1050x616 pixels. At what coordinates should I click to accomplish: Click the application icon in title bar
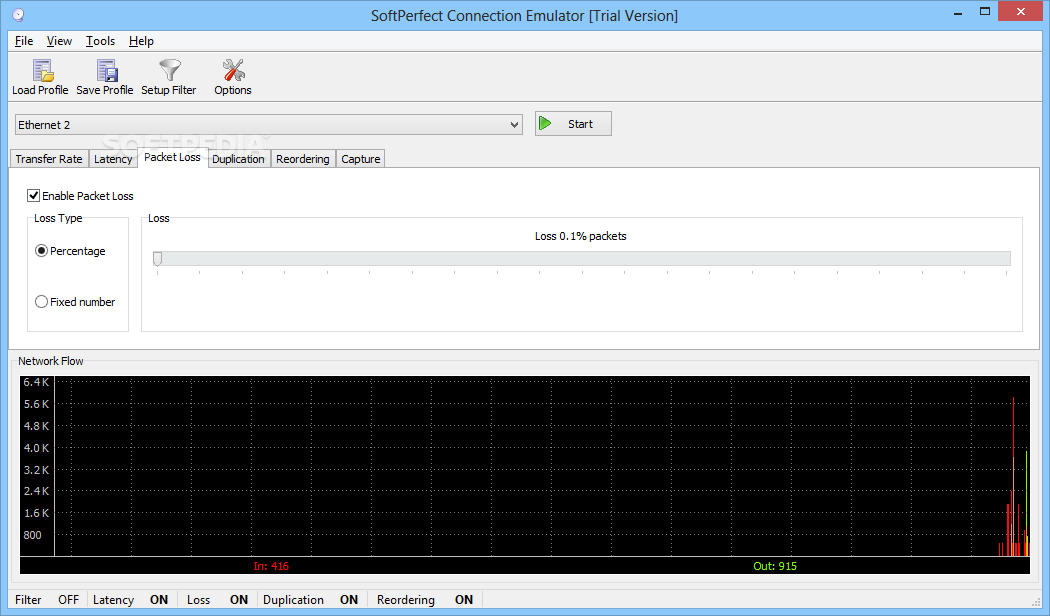(x=18, y=15)
